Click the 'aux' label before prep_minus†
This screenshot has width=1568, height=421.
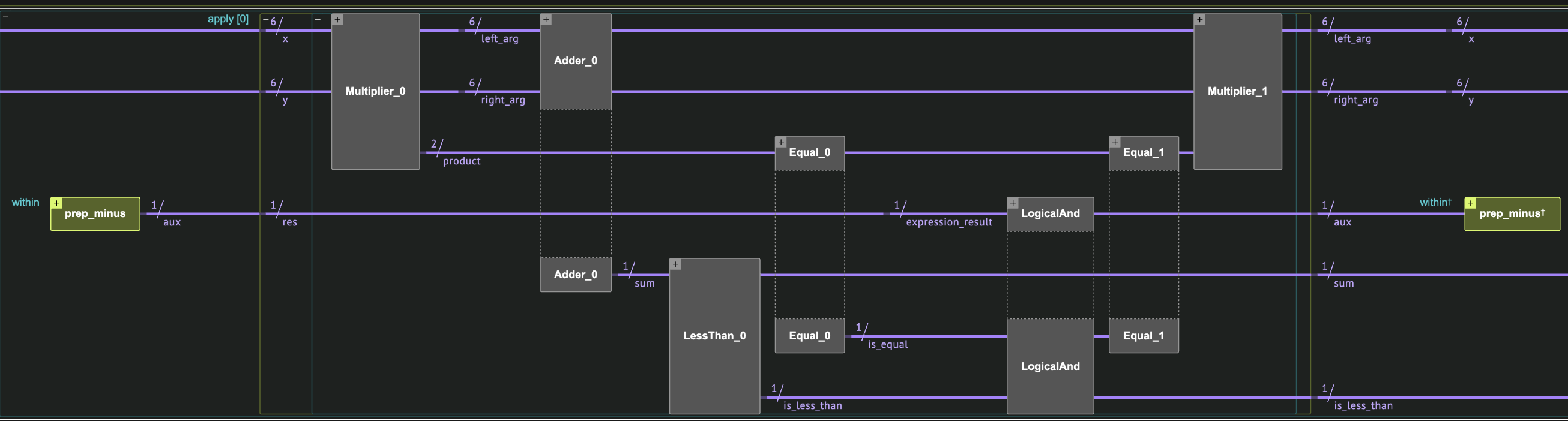click(x=1343, y=222)
